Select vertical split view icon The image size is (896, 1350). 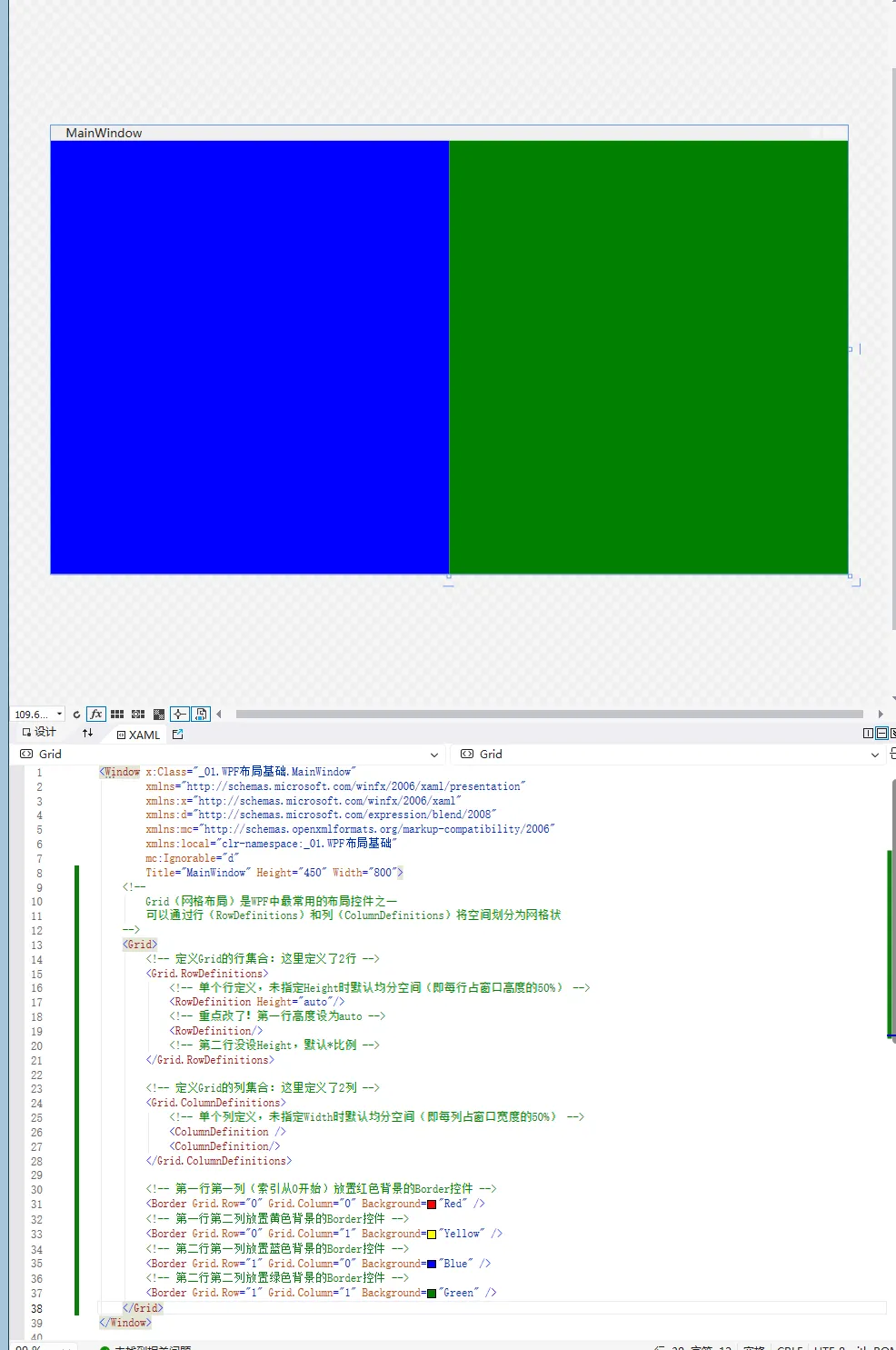pos(868,734)
